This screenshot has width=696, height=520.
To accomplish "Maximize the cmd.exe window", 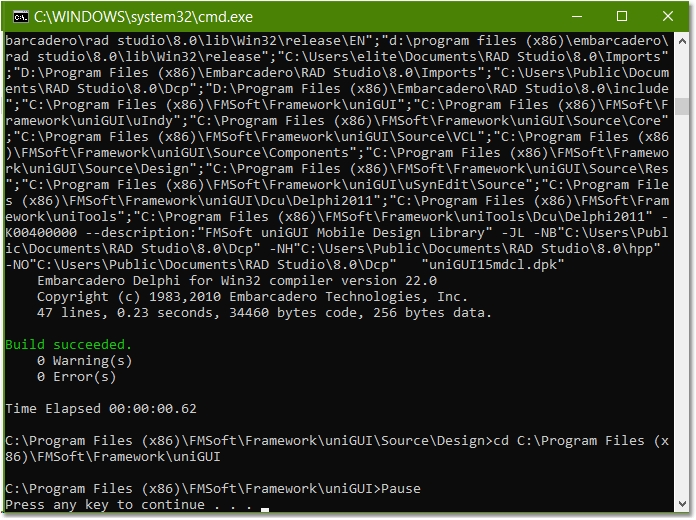I will click(x=621, y=16).
